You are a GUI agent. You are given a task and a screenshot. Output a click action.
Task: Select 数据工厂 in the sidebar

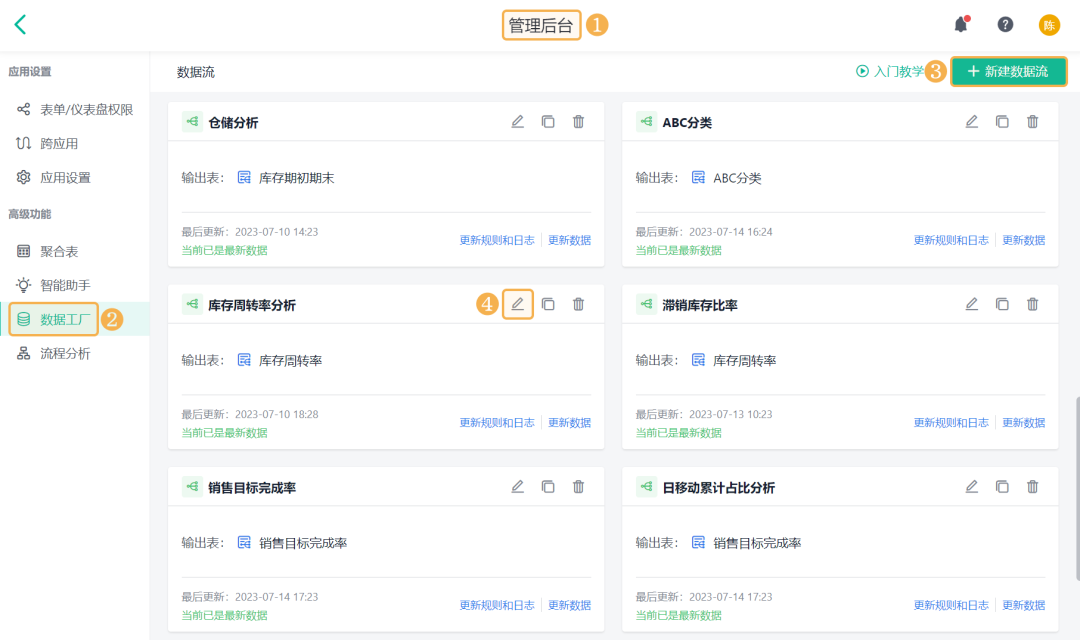(66, 320)
